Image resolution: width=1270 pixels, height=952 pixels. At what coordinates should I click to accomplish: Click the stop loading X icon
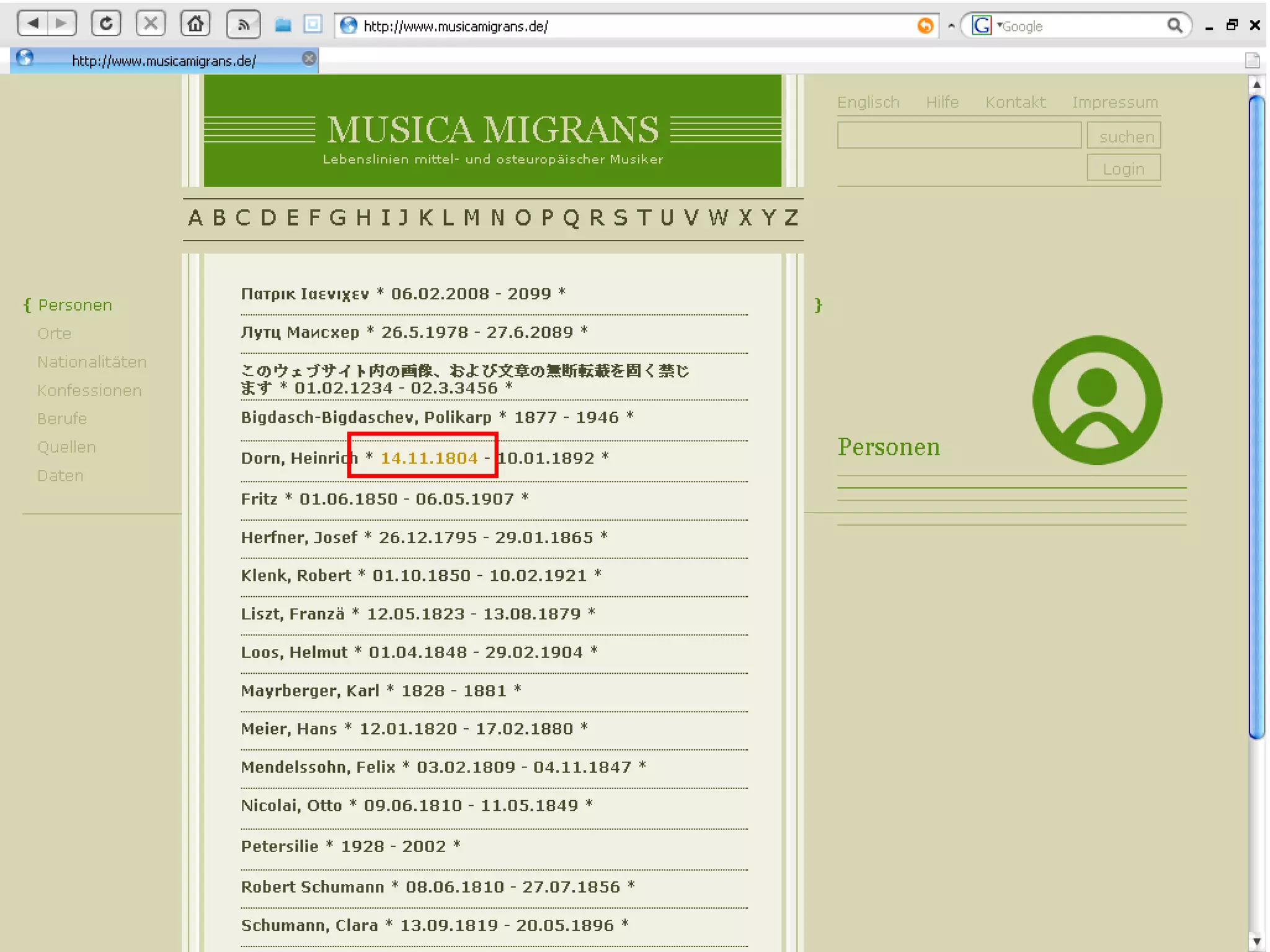(150, 24)
